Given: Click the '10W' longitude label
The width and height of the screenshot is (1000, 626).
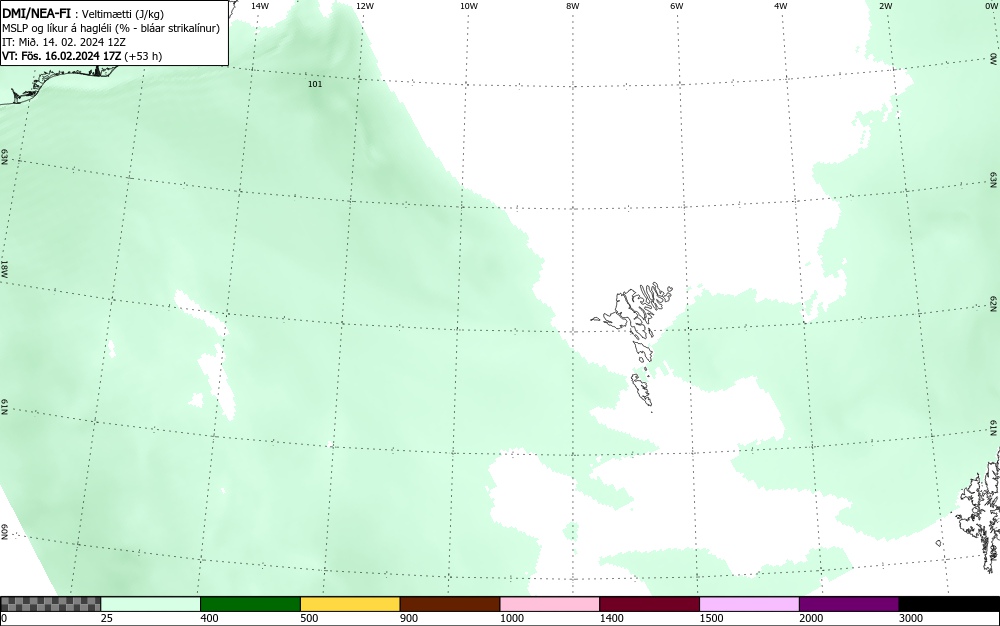Looking at the screenshot, I should click(x=469, y=6).
